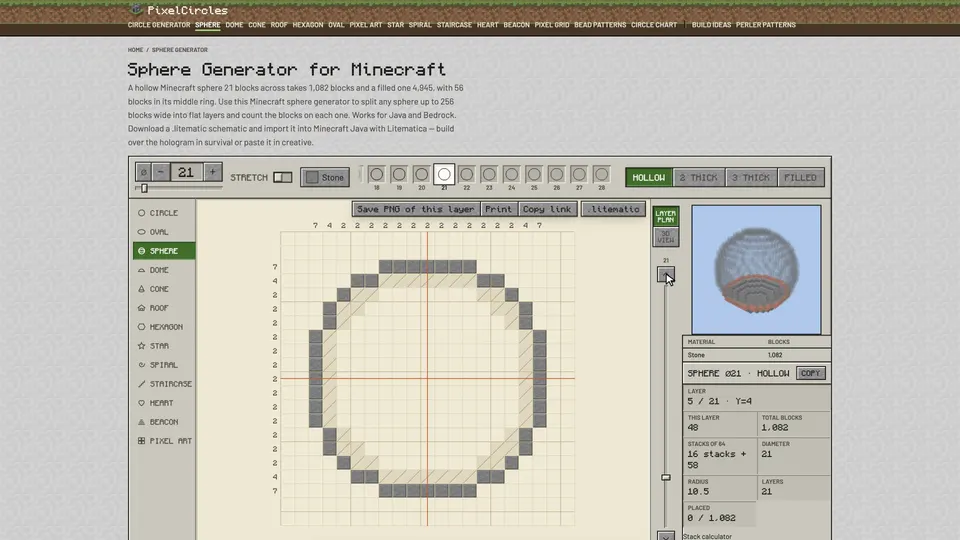Select the size 28 circle preset
Viewport: 960px width, 540px height.
point(601,174)
